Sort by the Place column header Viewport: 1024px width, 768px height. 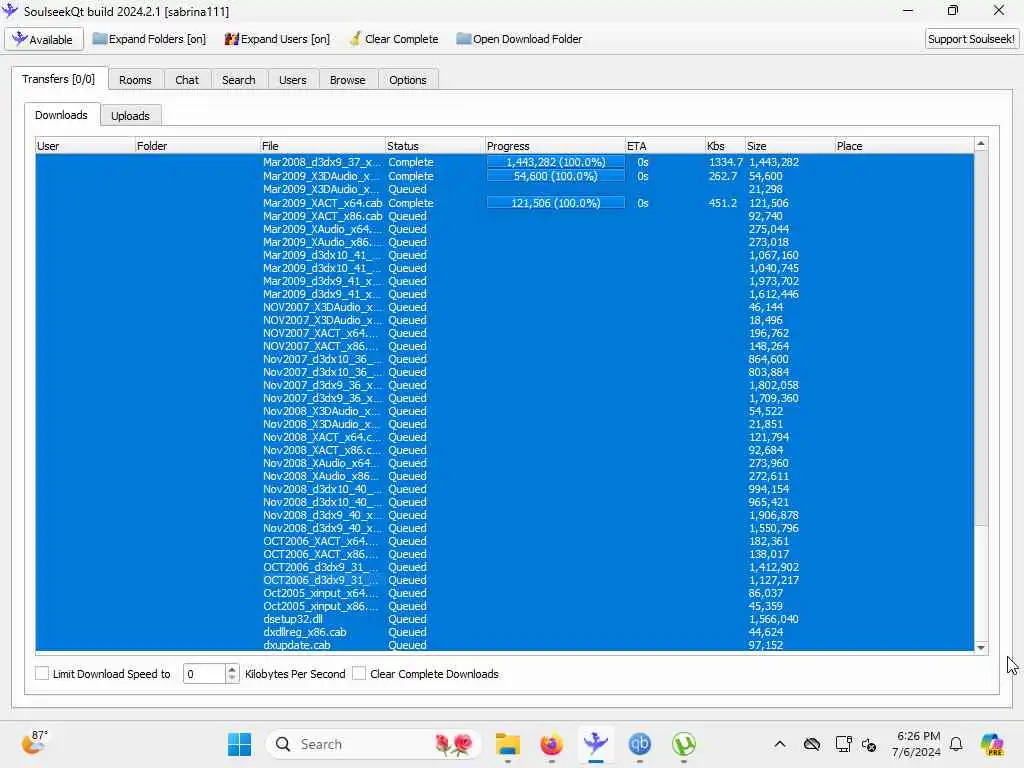(x=904, y=146)
